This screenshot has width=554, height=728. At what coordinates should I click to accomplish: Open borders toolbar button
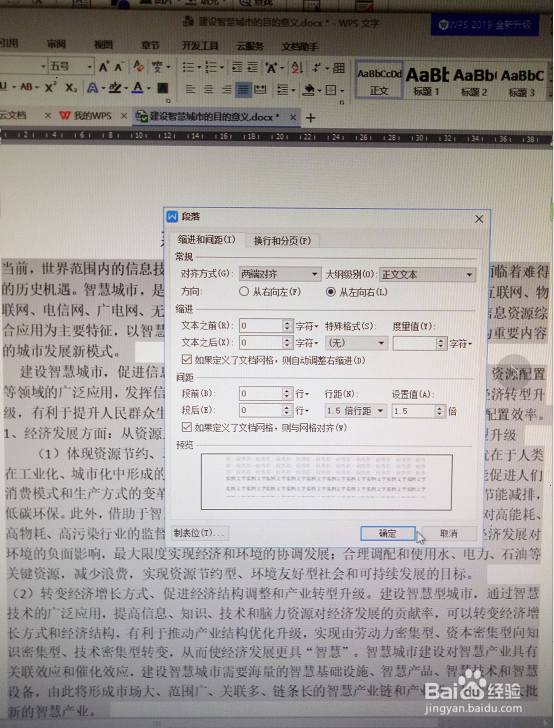331,90
